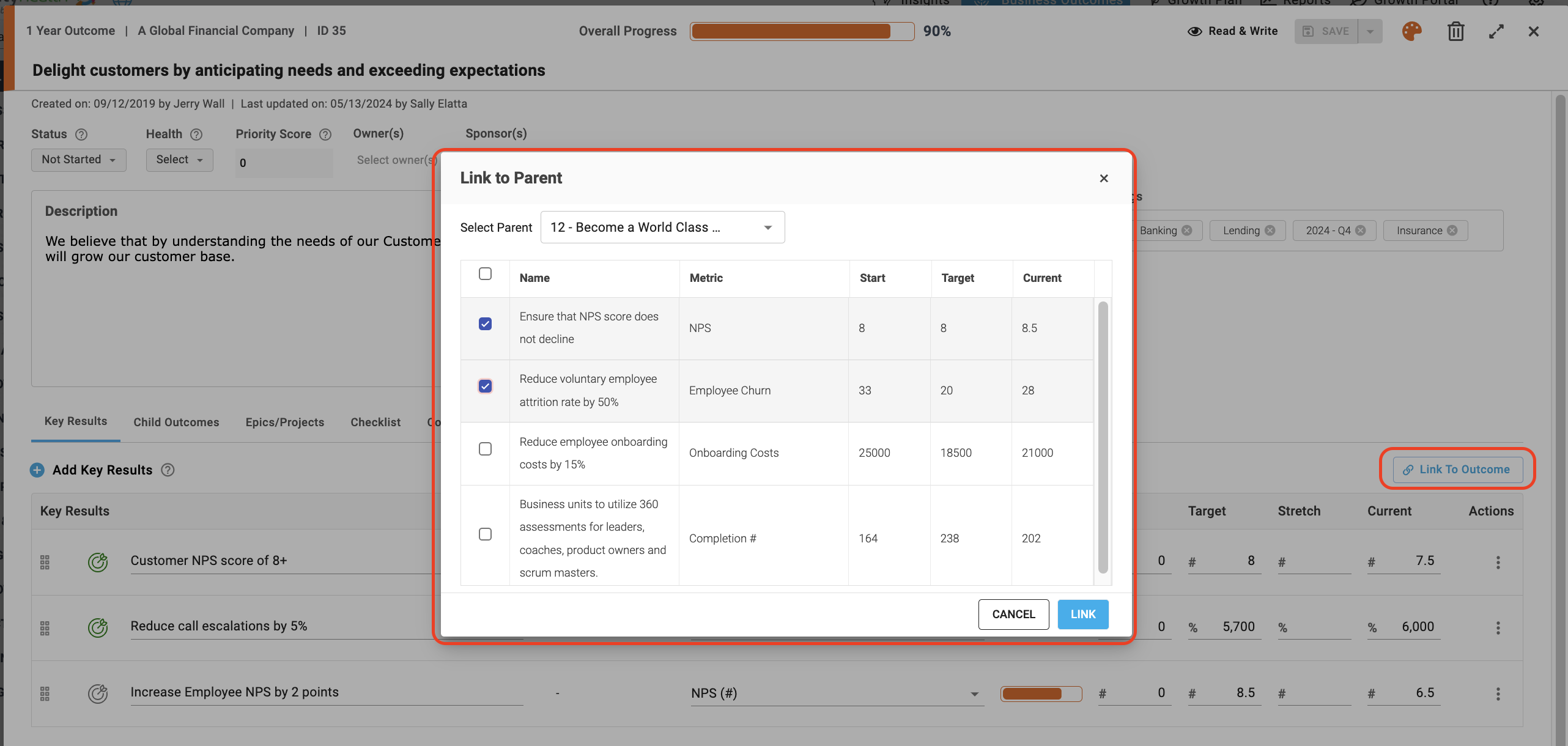Open the Health Select dropdown
The width and height of the screenshot is (1568, 746).
[179, 160]
